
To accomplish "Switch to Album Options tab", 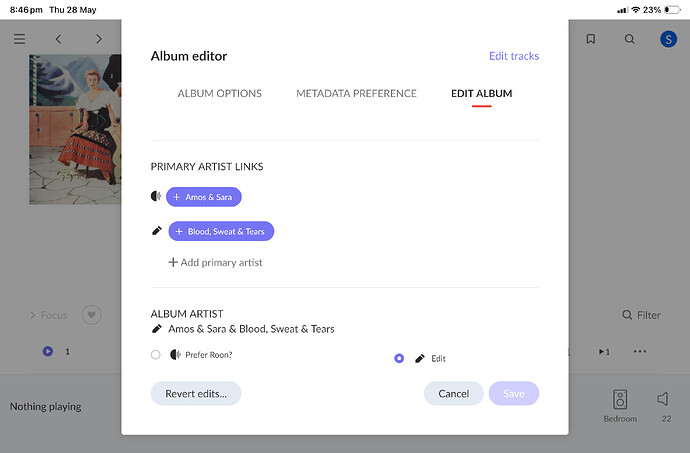I will click(220, 93).
